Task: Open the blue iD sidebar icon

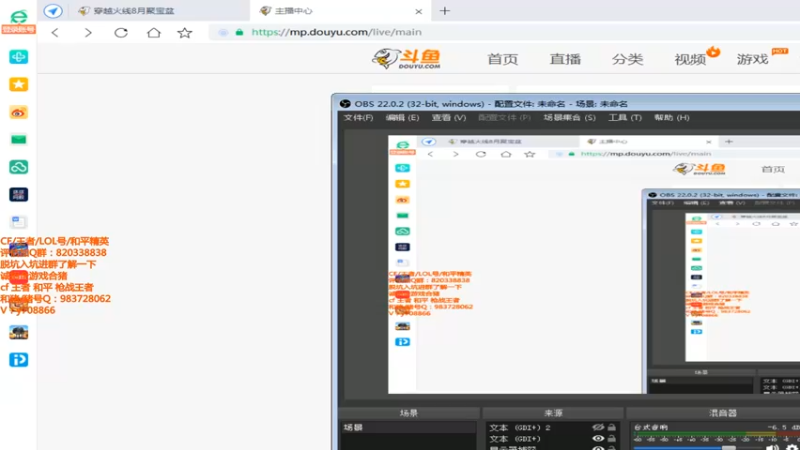Action: pos(18,360)
